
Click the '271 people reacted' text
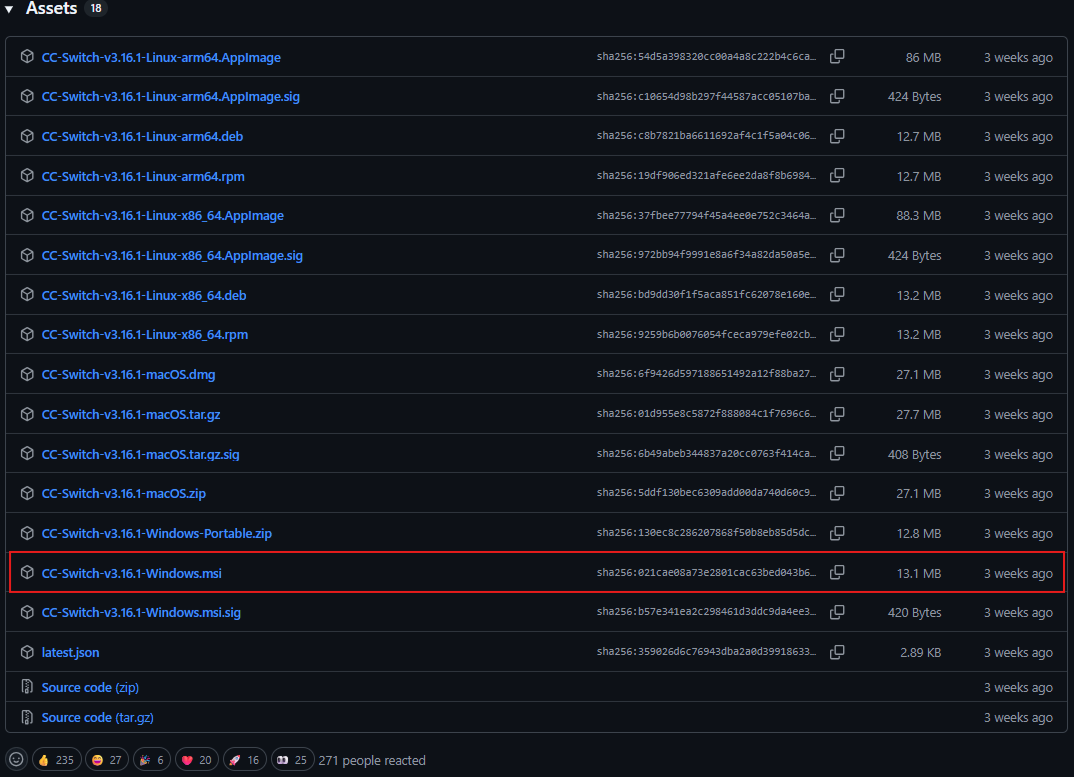372,760
